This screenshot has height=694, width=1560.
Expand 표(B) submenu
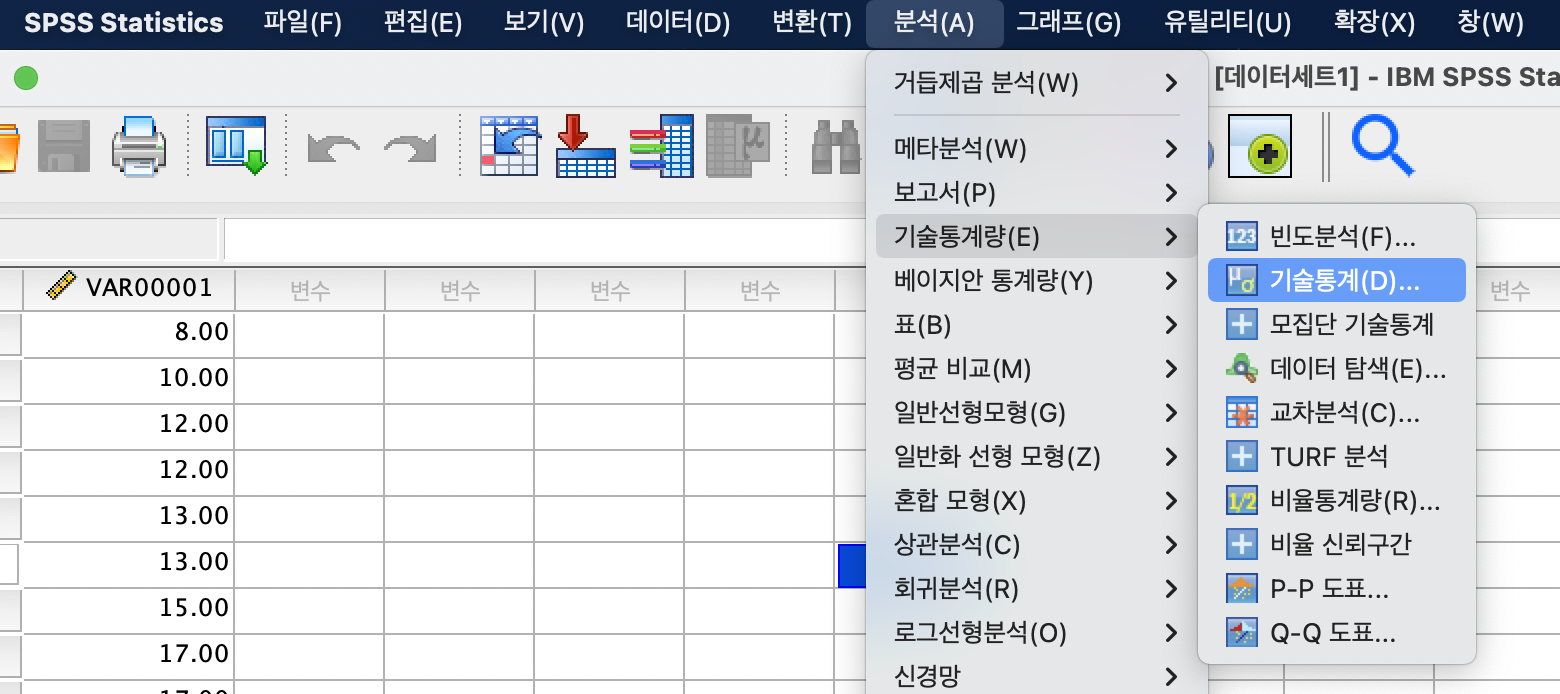point(1037,325)
